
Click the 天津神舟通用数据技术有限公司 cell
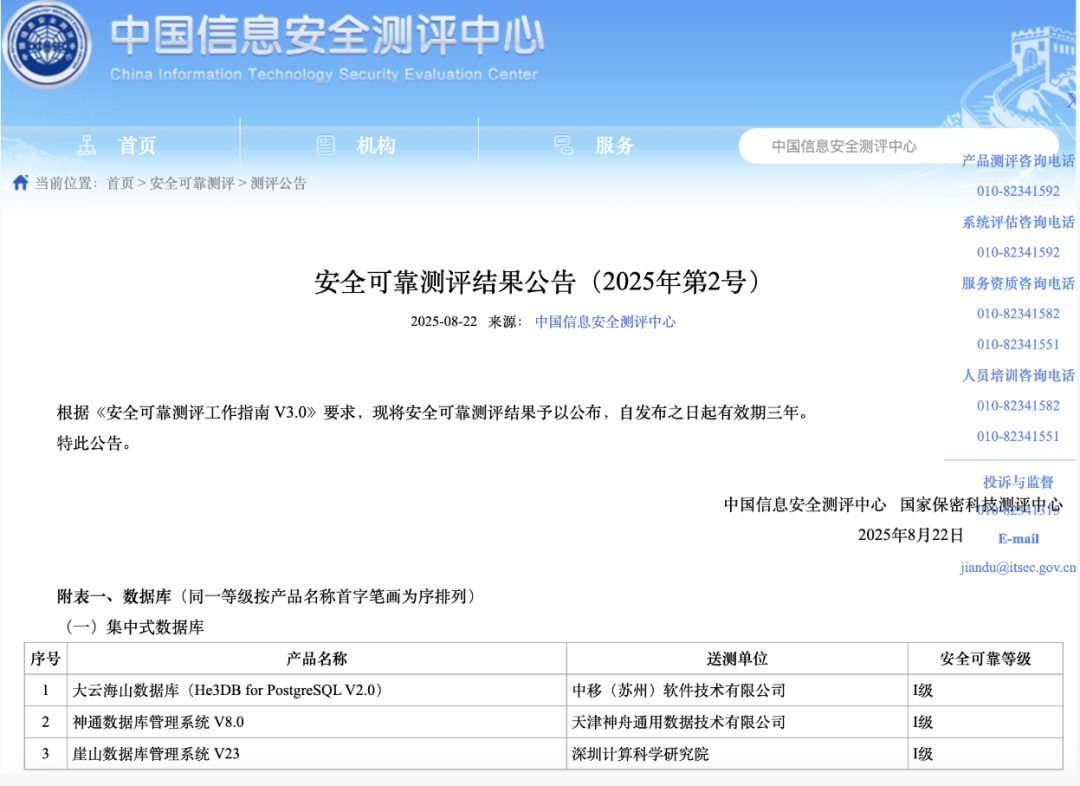click(737, 722)
